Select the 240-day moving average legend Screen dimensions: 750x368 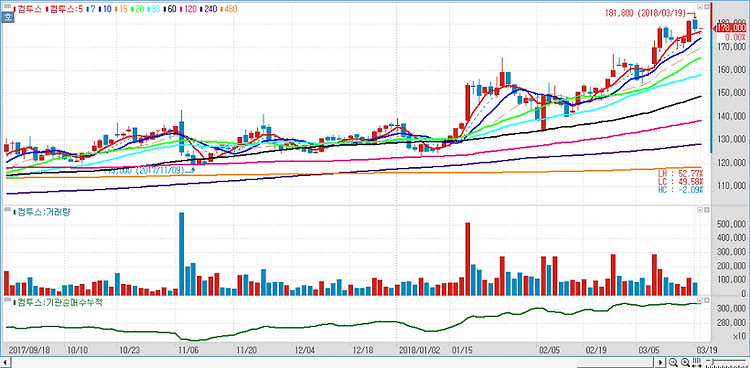tap(208, 9)
